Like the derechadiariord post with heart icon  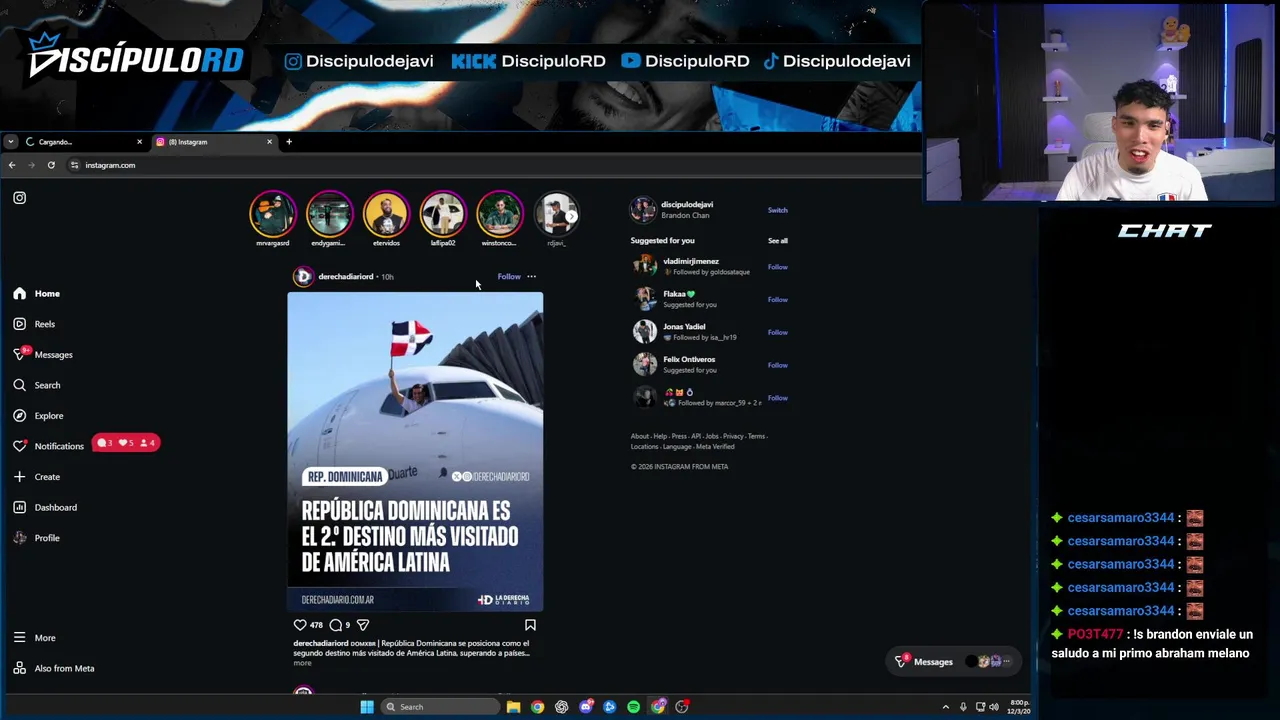[x=300, y=625]
